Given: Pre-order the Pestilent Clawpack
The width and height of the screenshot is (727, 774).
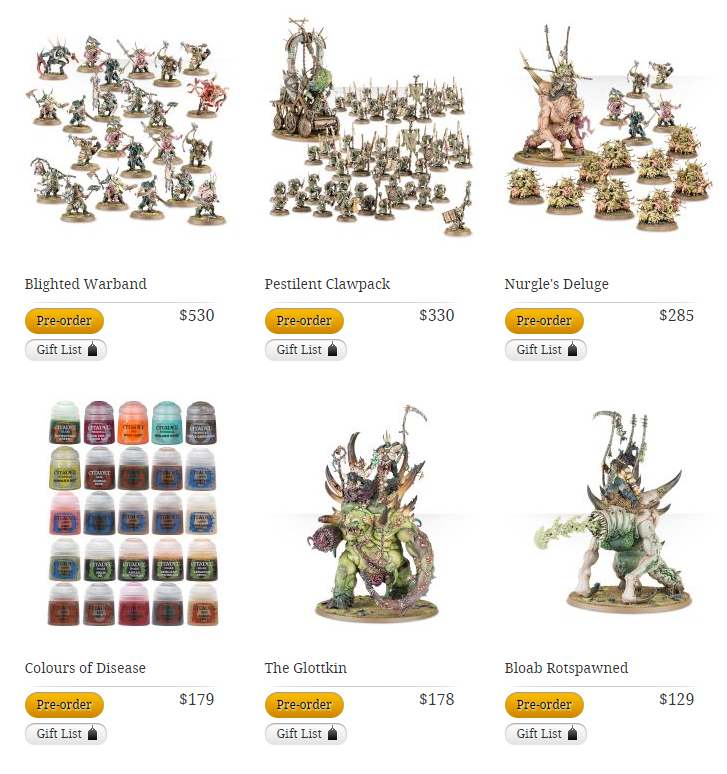Looking at the screenshot, I should click(x=304, y=321).
